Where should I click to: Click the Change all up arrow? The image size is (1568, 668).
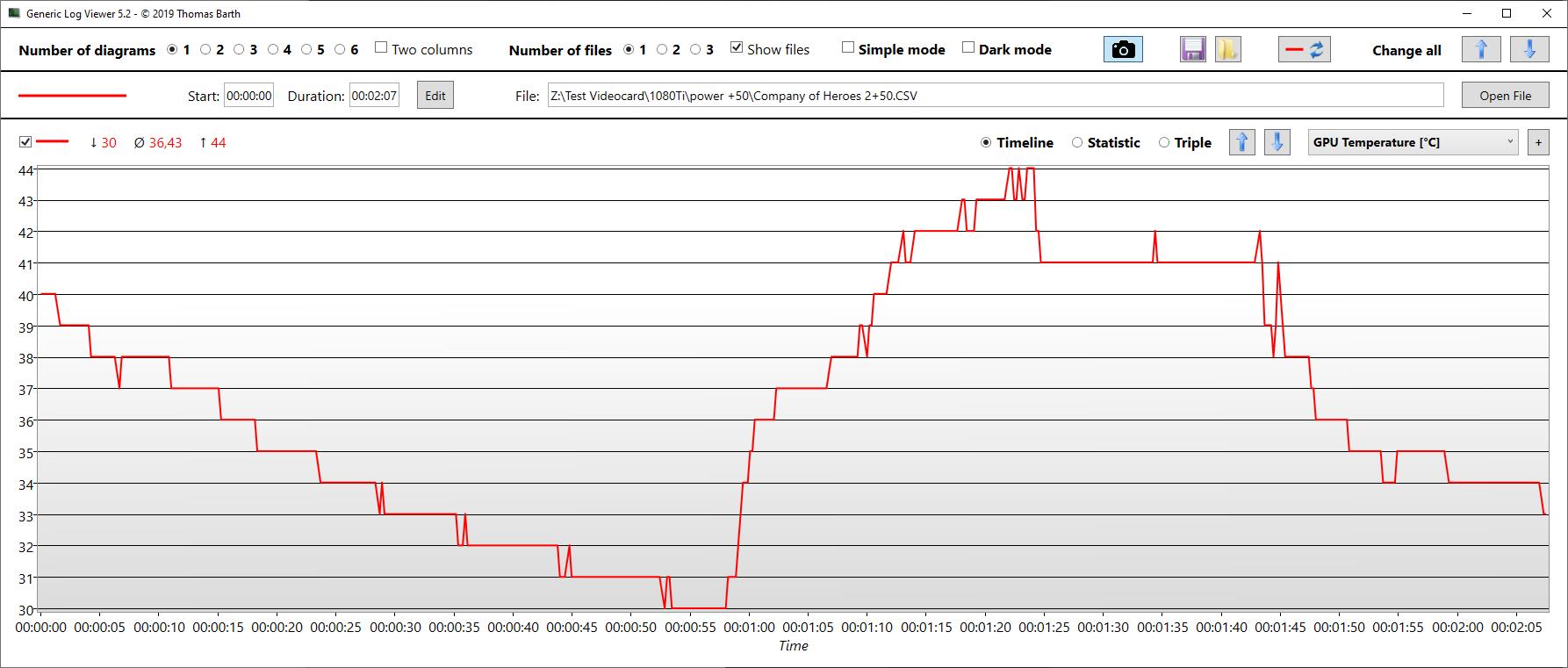(1481, 50)
